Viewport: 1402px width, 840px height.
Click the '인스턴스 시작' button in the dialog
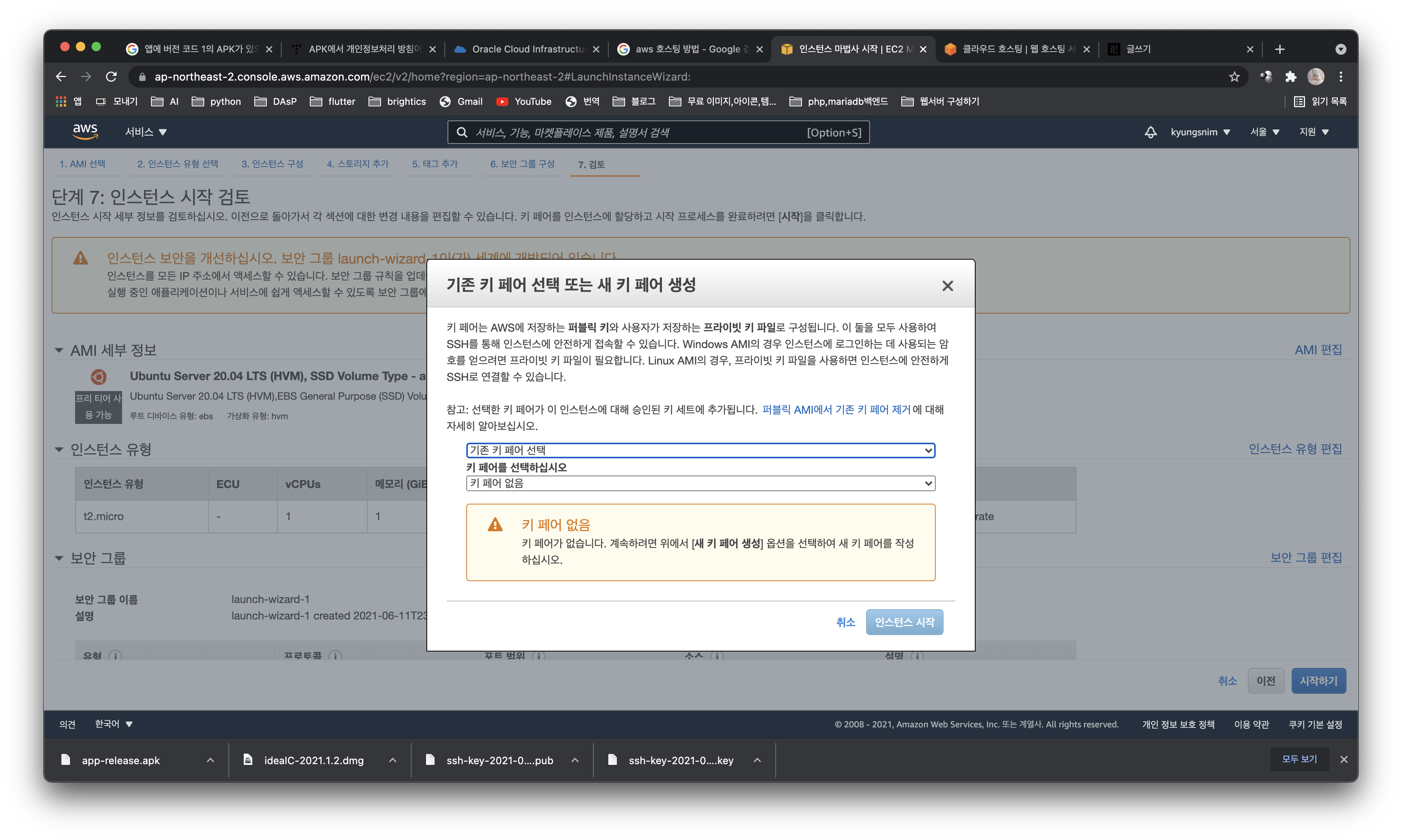coord(904,622)
